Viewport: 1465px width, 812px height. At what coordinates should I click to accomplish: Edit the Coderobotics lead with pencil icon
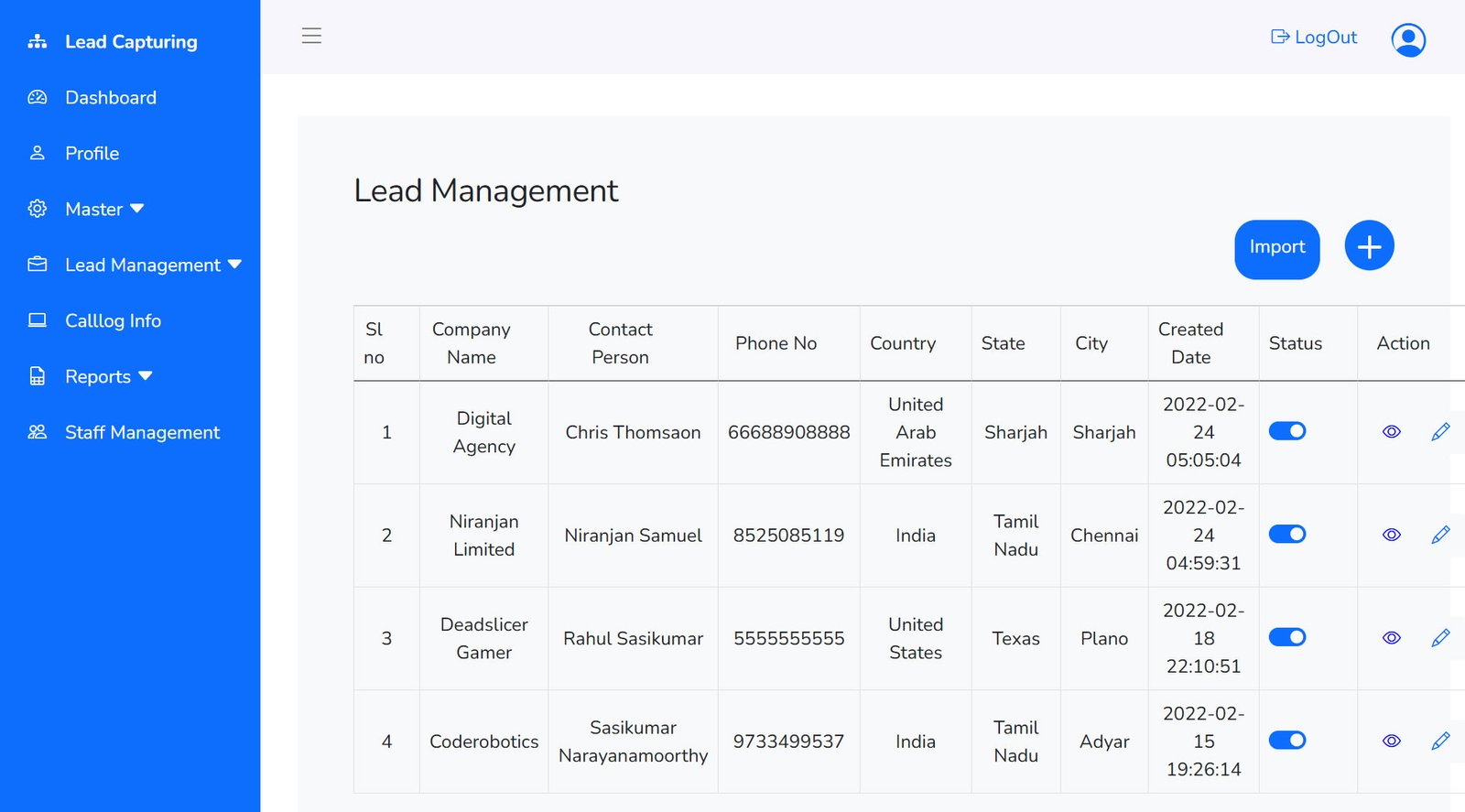pos(1440,741)
